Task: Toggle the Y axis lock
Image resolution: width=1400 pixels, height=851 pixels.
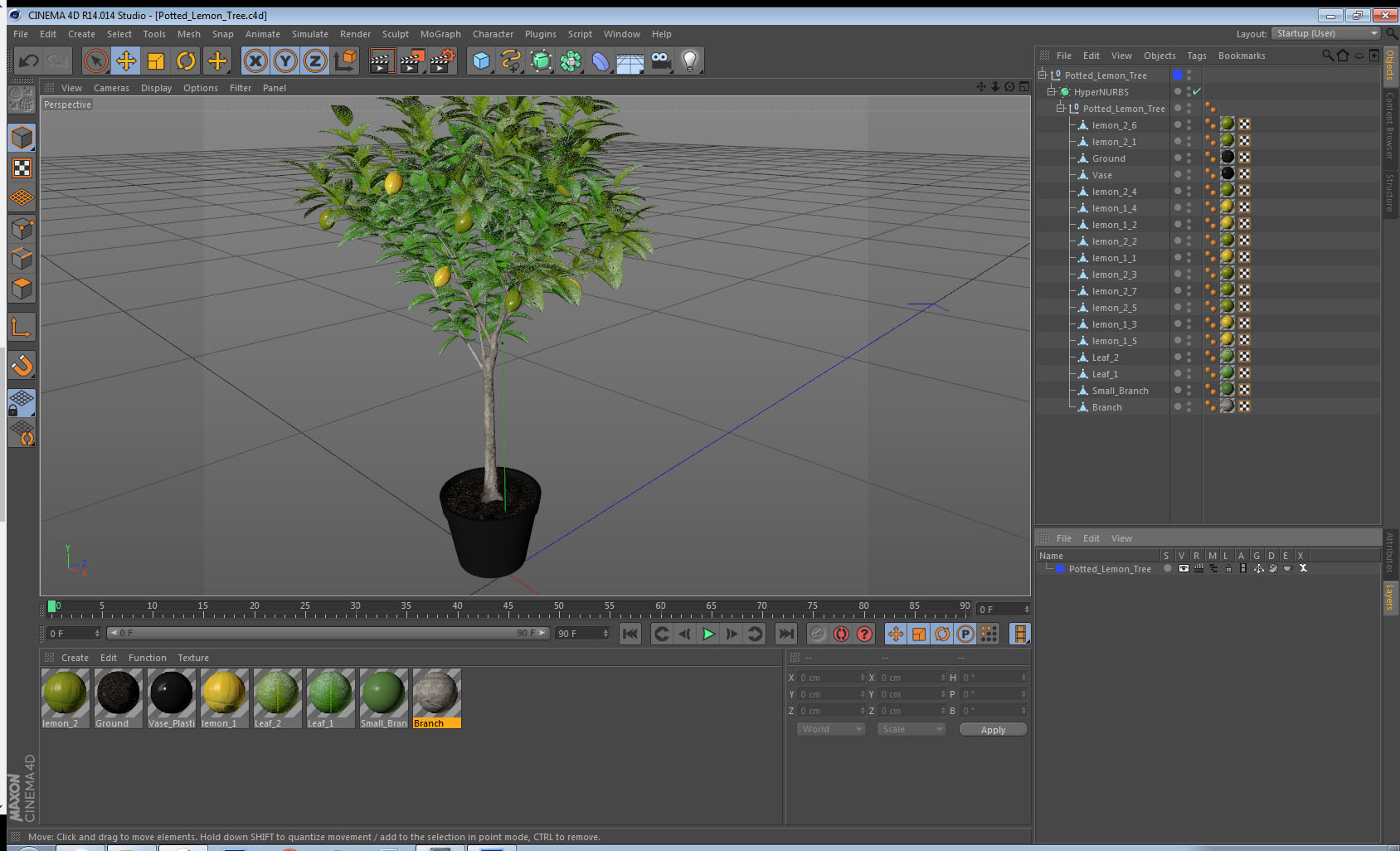Action: coord(285,61)
